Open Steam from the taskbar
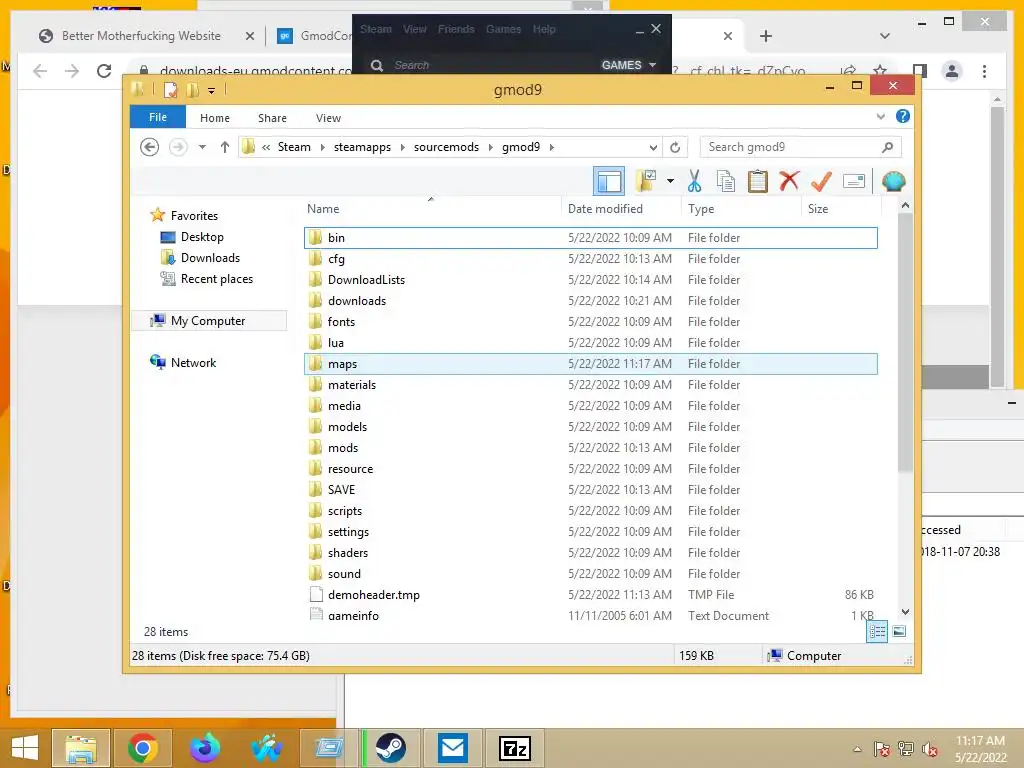This screenshot has width=1024, height=768. pos(391,748)
